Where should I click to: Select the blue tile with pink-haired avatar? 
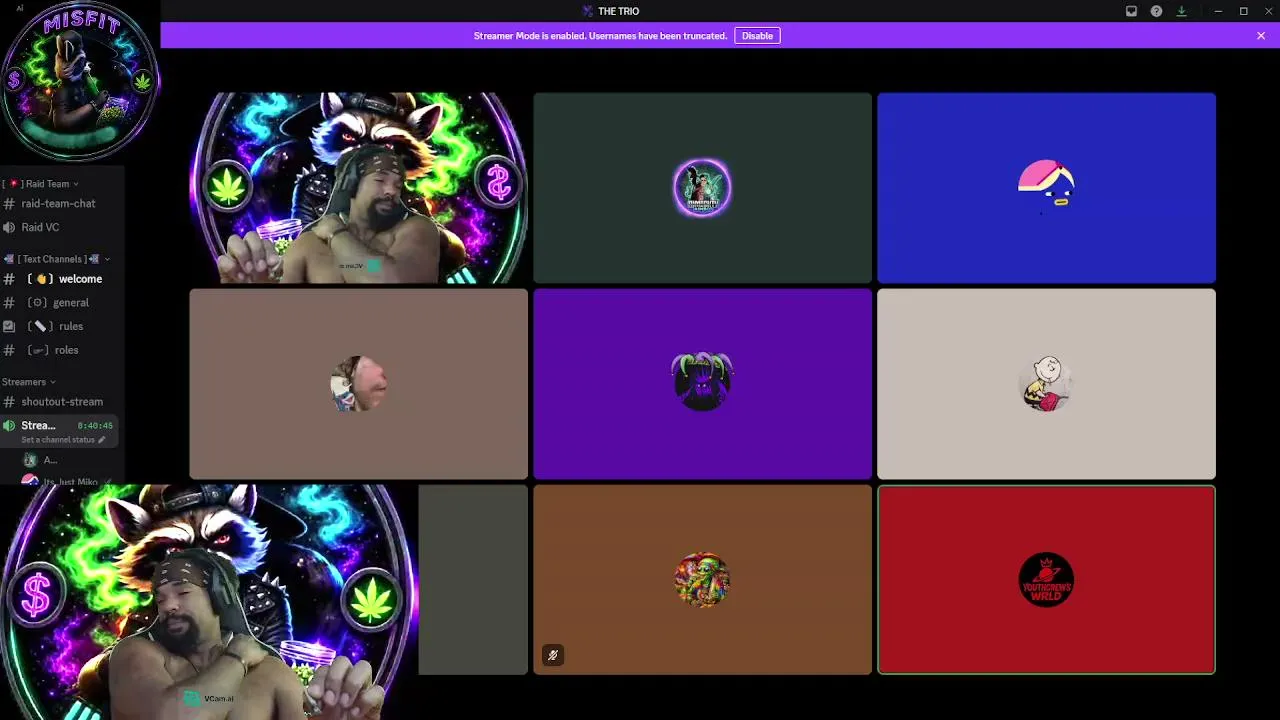click(1046, 188)
